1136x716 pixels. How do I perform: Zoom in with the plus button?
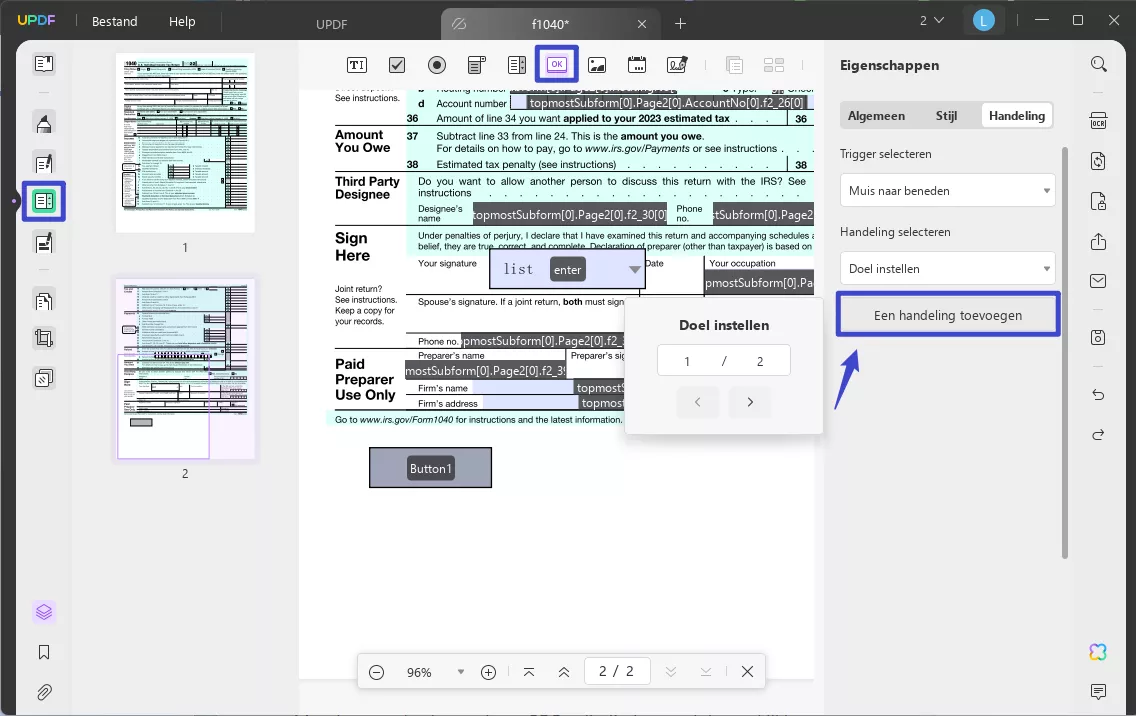[488, 673]
